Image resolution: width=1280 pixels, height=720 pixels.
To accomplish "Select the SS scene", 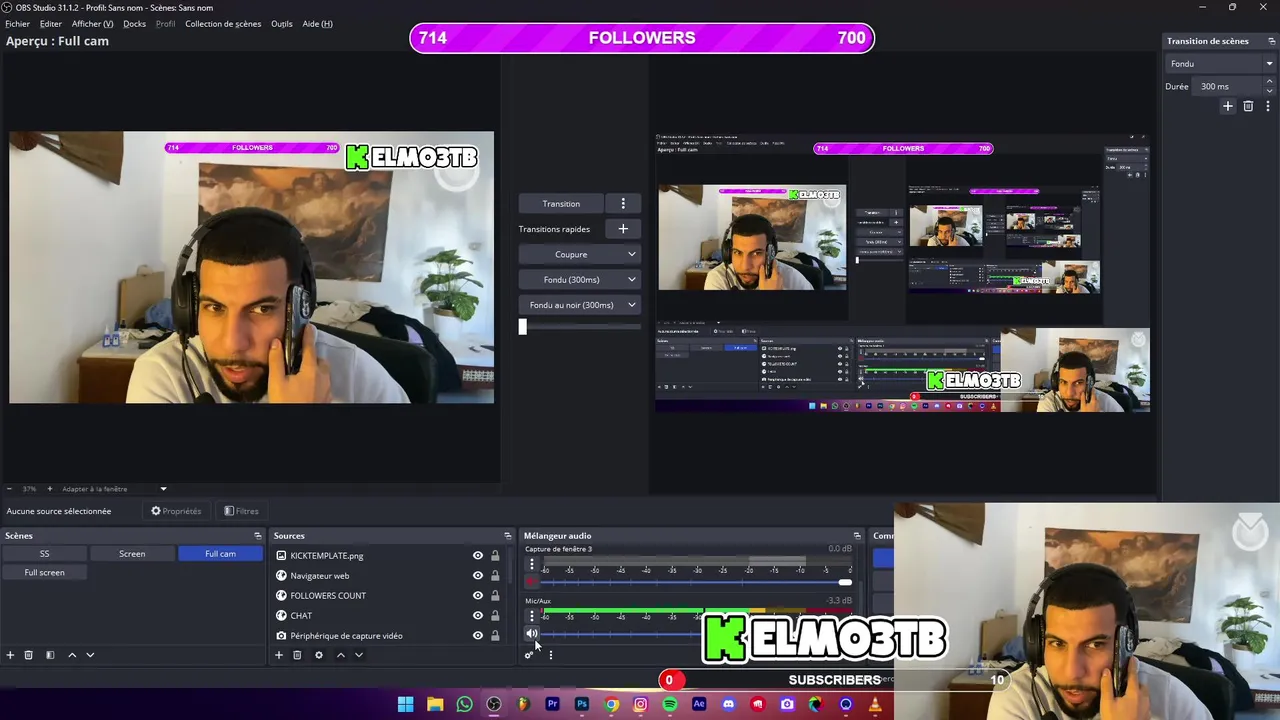I will [44, 554].
